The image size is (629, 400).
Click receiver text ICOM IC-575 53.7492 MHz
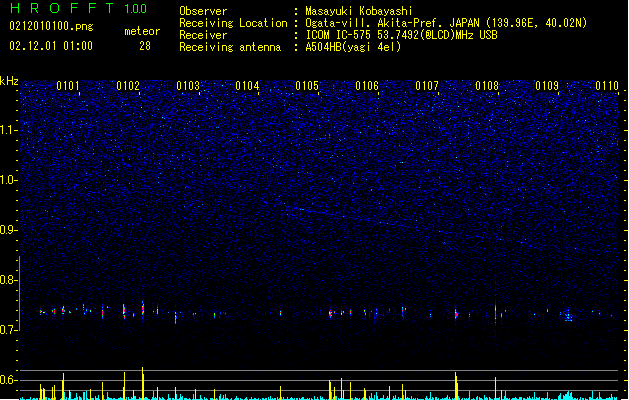[x=401, y=35]
